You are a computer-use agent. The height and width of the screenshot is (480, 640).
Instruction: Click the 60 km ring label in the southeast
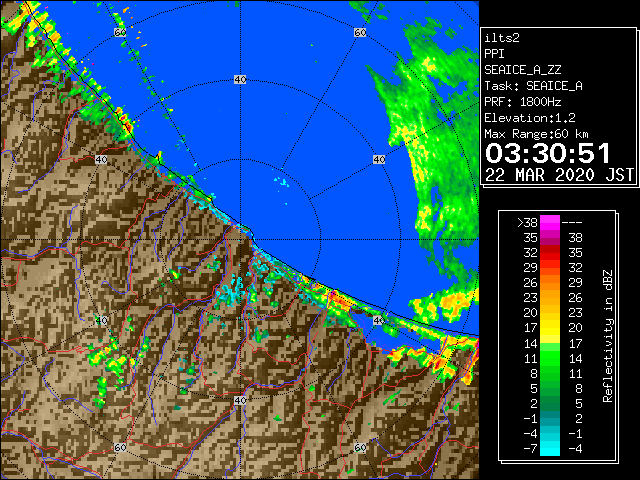pos(360,447)
